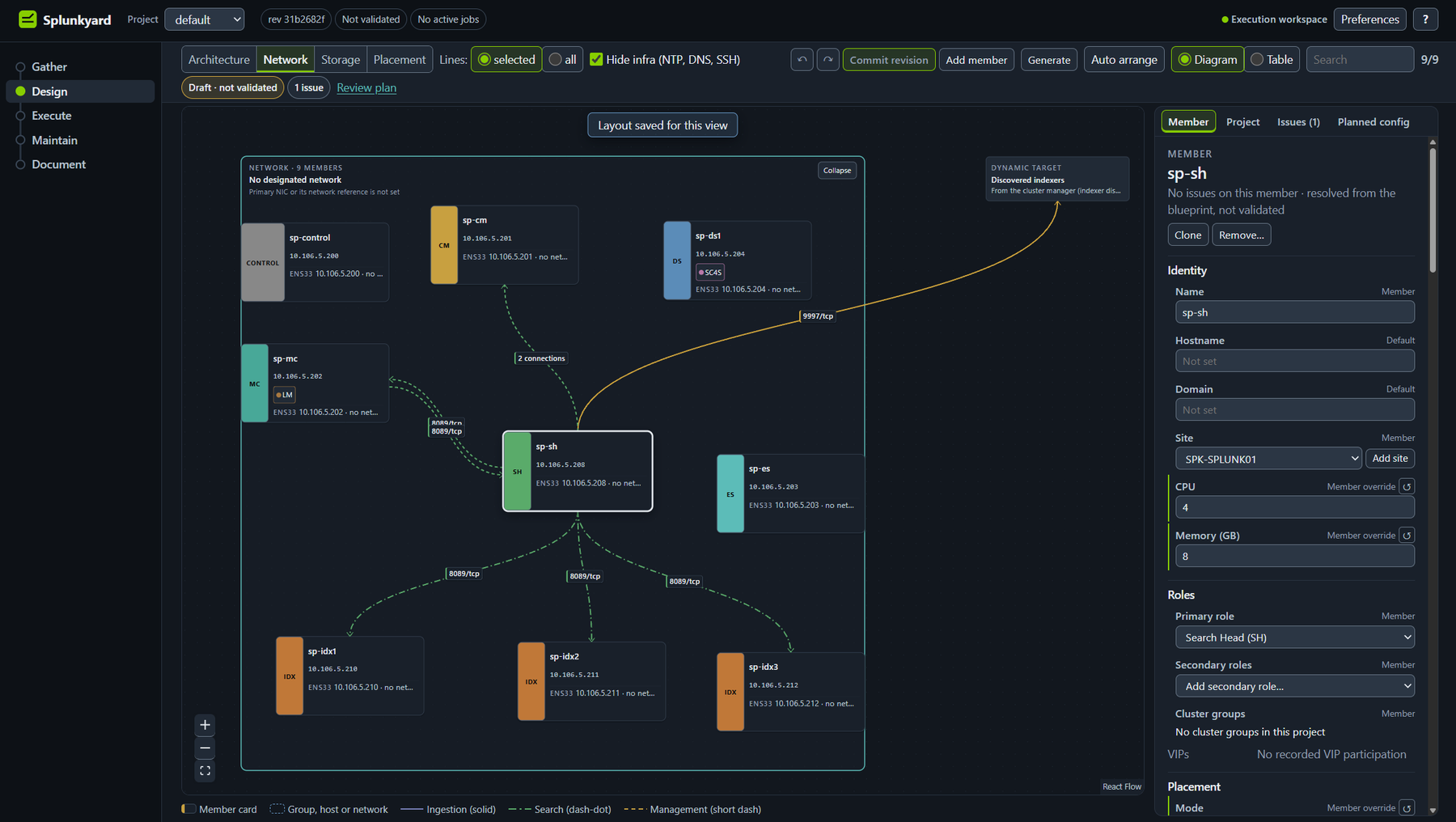Click the member panel scrollbar

pos(1433,210)
